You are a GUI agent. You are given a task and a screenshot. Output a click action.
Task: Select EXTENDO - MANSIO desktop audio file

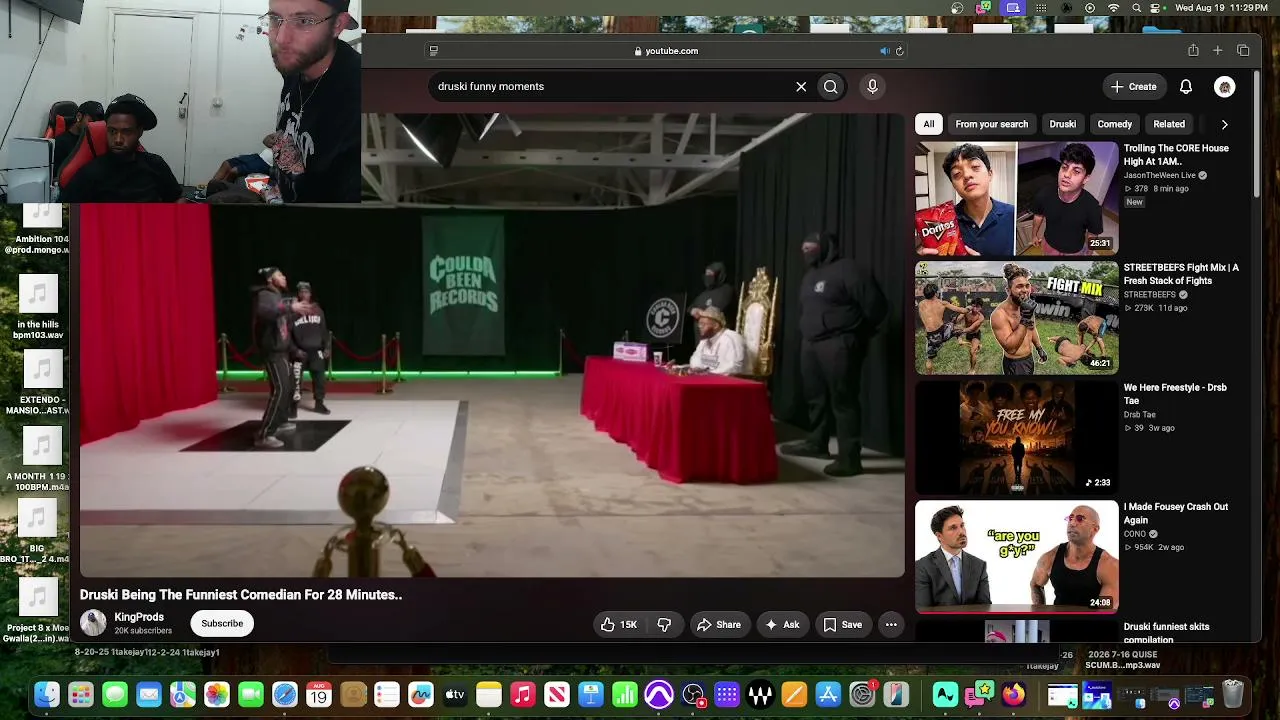click(40, 384)
